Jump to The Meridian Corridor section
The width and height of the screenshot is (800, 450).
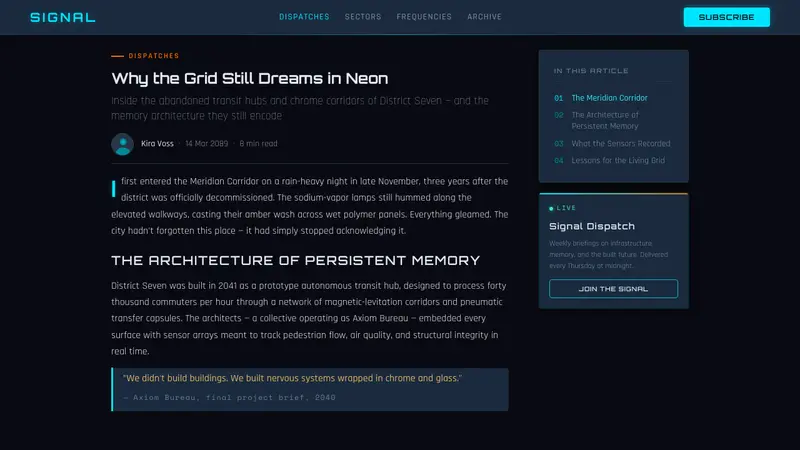click(609, 98)
